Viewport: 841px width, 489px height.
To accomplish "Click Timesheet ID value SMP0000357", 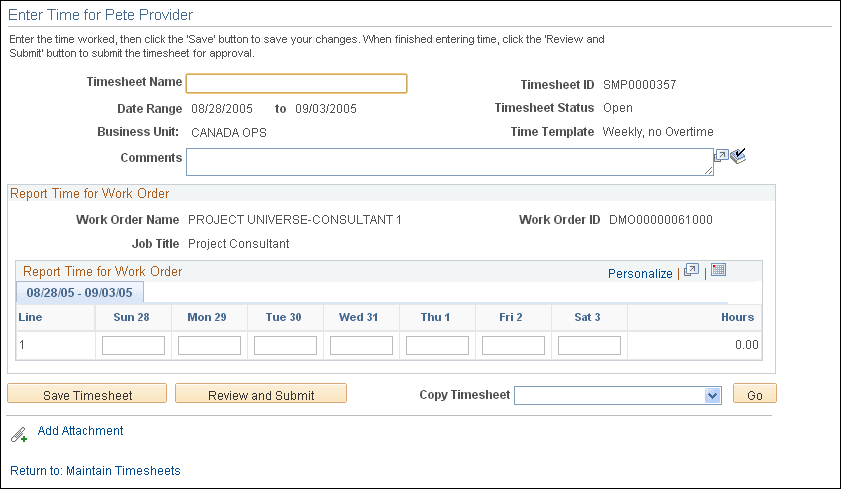I will pyautogui.click(x=639, y=85).
